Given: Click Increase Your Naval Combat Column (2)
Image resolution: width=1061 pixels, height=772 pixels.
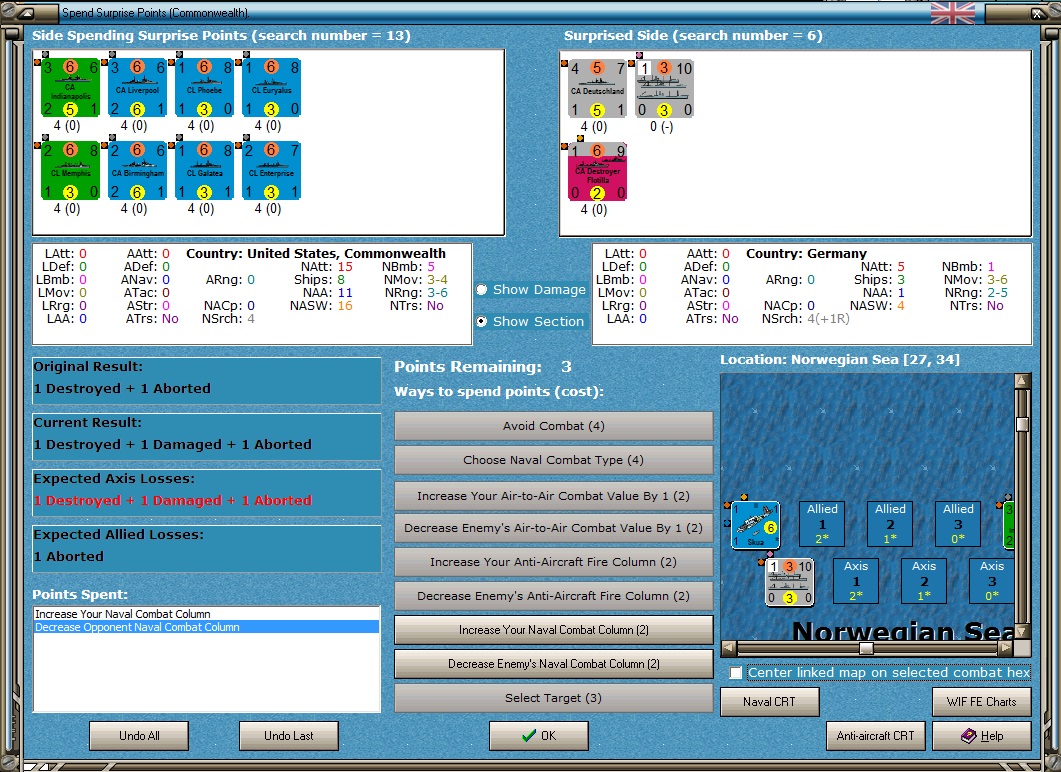Looking at the screenshot, I should point(554,630).
